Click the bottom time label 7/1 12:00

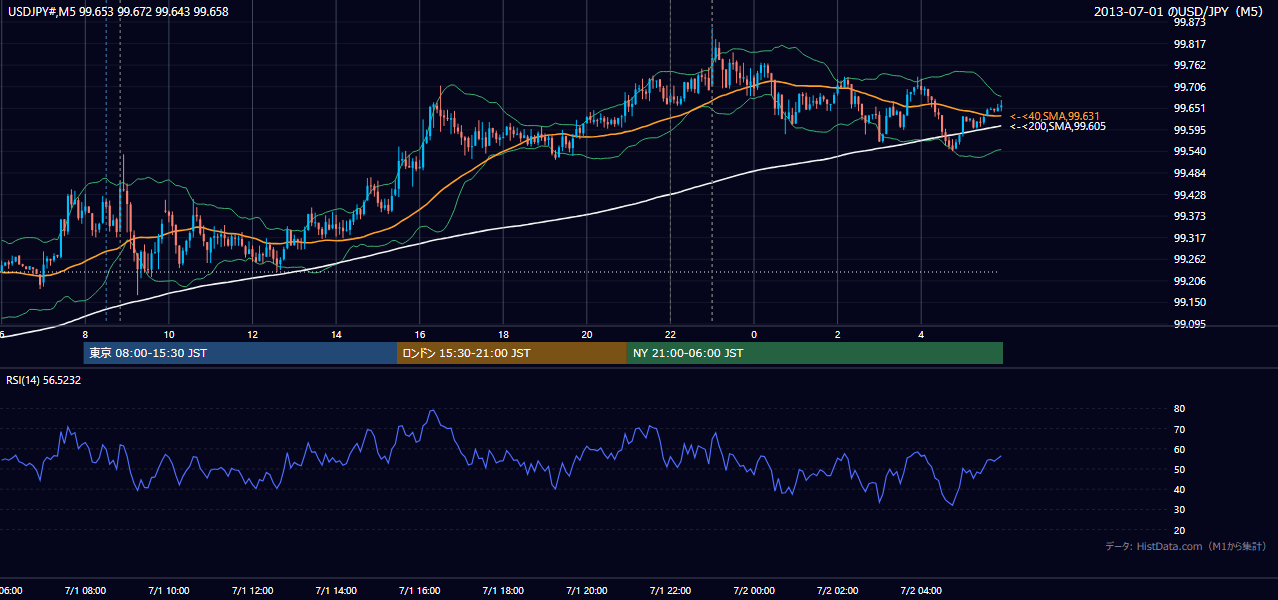pyautogui.click(x=253, y=591)
